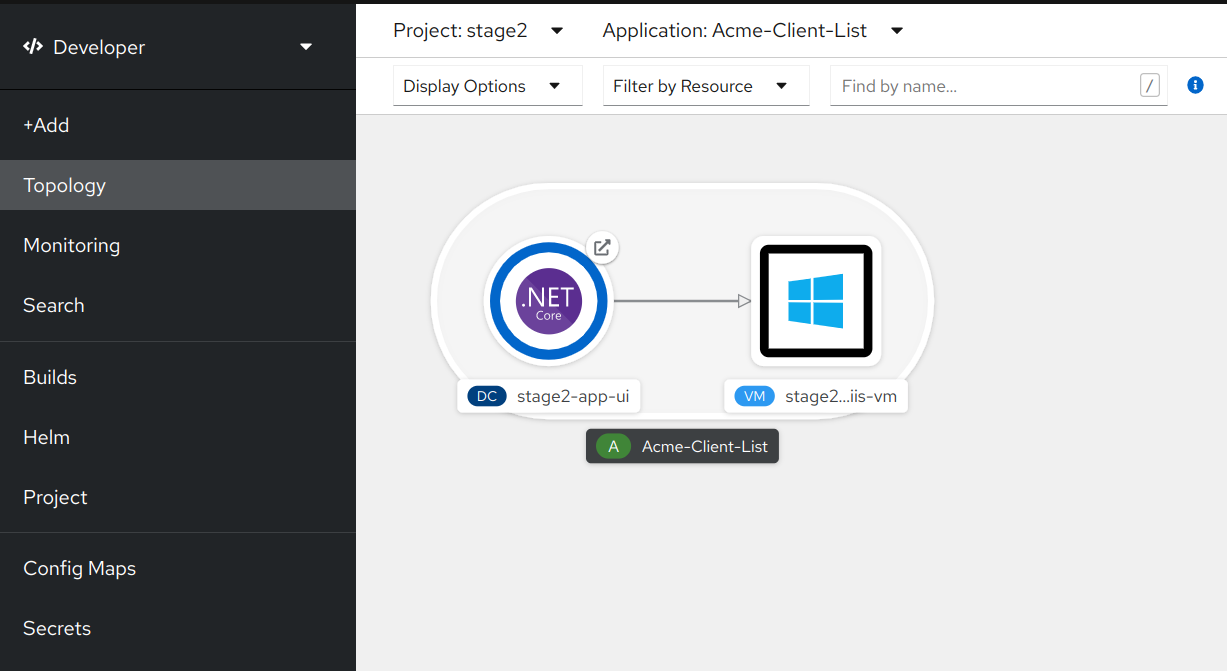
Task: Open the Filter by Resource dropdown
Action: click(705, 86)
